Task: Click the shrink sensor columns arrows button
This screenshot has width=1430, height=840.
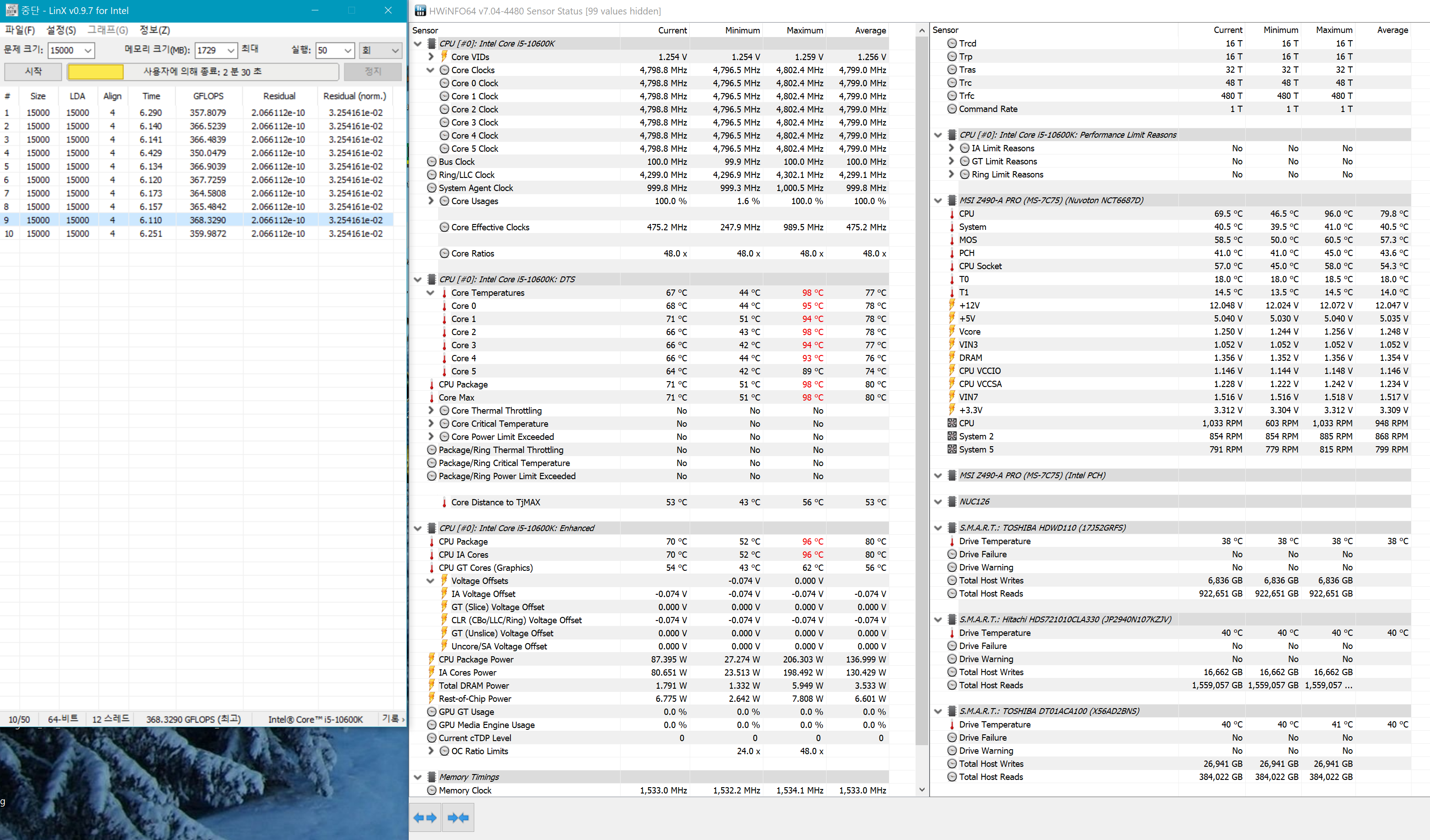Action: click(x=458, y=817)
